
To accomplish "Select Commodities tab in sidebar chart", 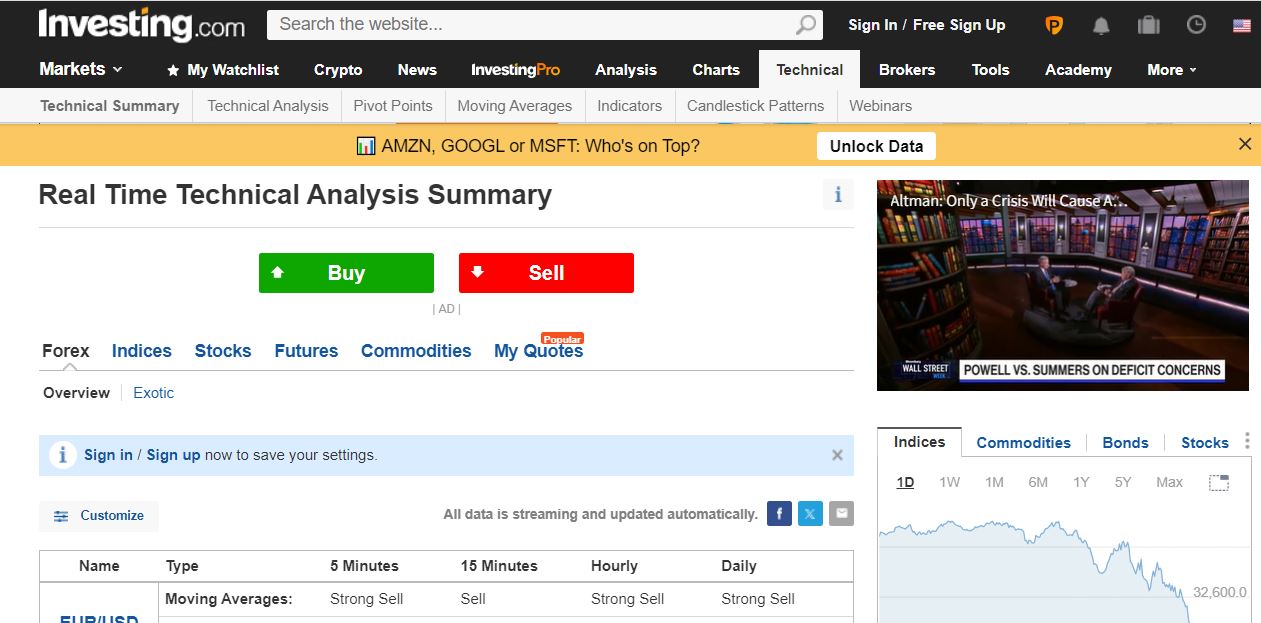I will click(x=1023, y=443).
